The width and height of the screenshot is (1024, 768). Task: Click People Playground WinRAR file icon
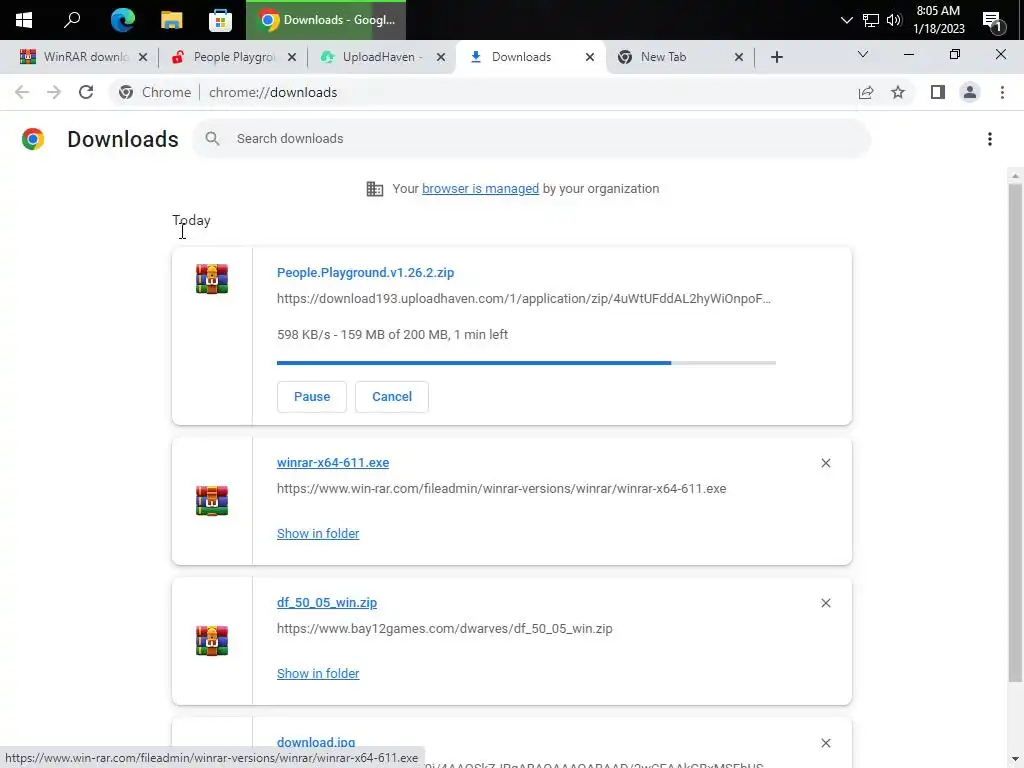212,279
